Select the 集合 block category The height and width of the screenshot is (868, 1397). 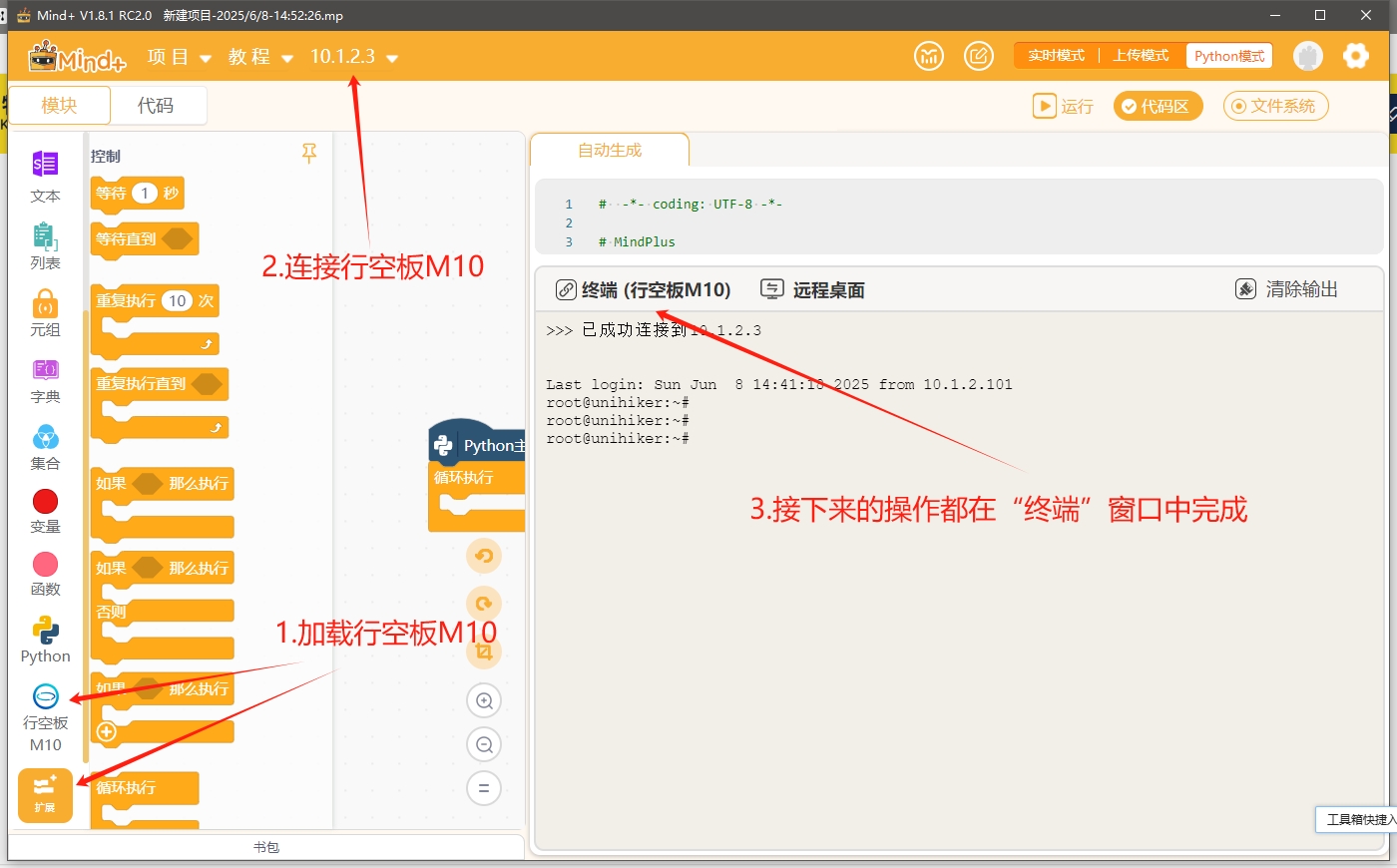(45, 446)
